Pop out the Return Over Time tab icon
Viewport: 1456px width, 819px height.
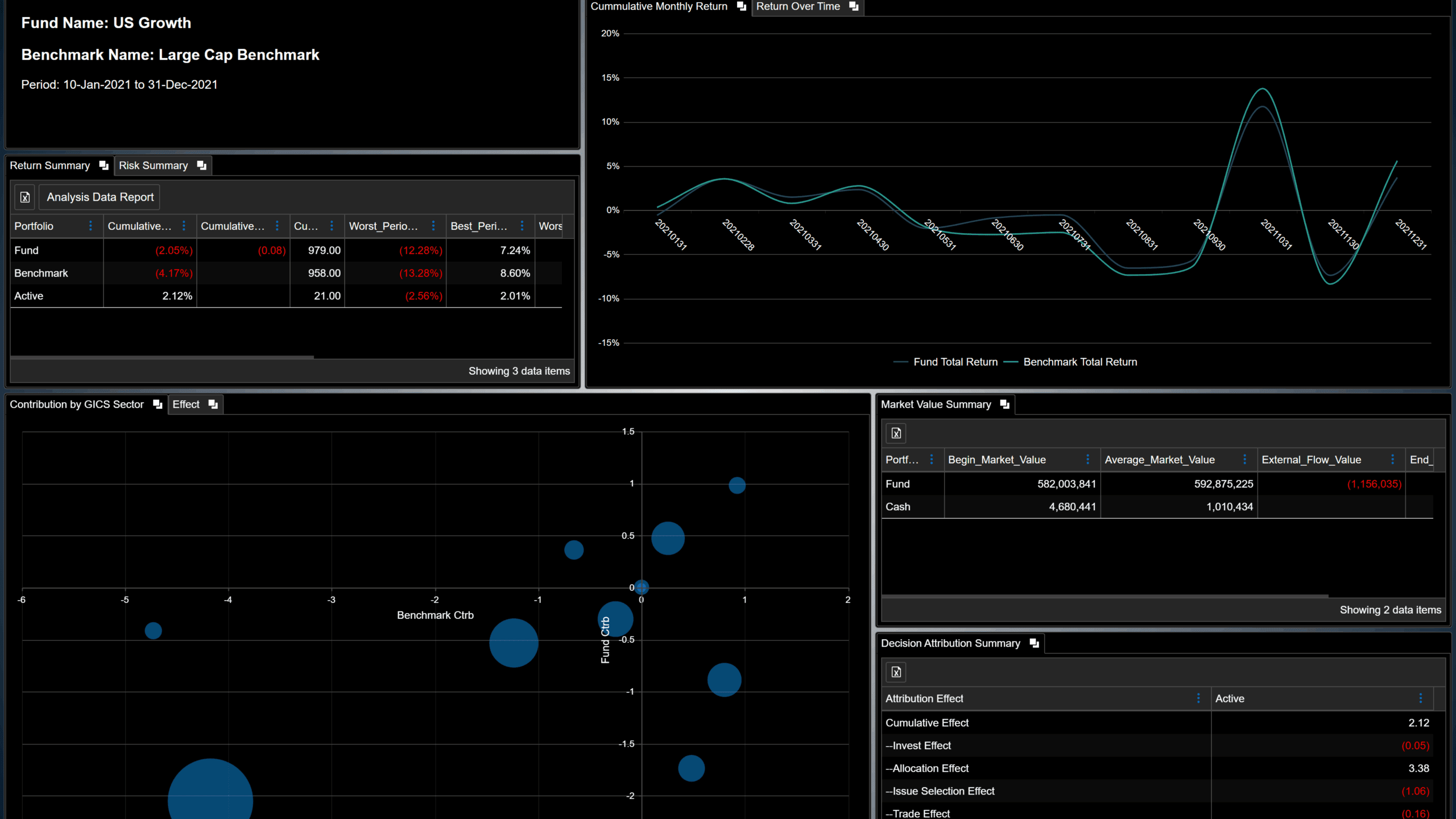tap(854, 6)
